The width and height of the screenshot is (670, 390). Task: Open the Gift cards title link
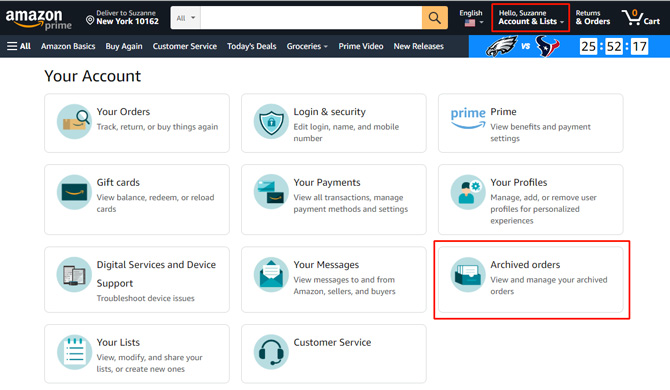click(118, 183)
